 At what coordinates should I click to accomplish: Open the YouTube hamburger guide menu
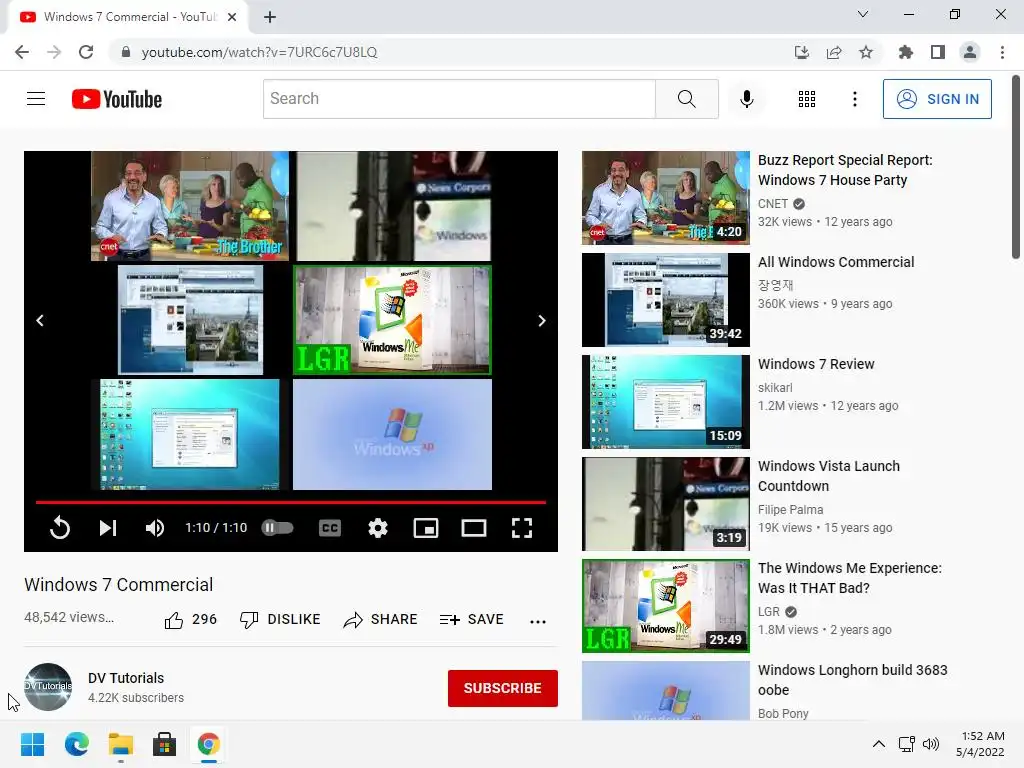[36, 99]
